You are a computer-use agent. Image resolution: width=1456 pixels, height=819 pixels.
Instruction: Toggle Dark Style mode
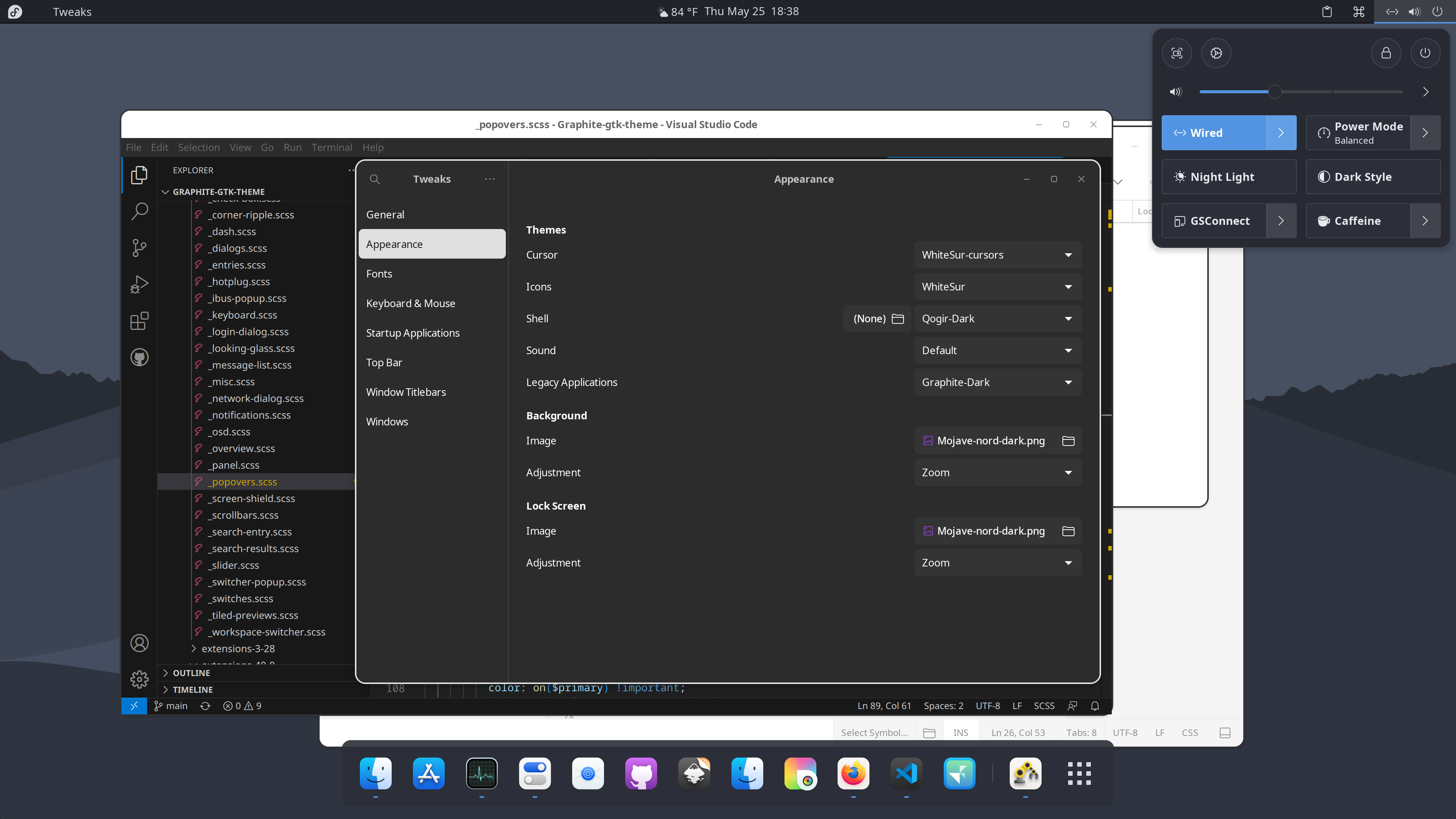1373,176
